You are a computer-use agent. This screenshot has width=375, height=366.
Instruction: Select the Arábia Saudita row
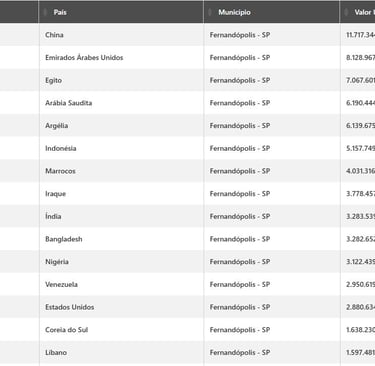(x=187, y=103)
